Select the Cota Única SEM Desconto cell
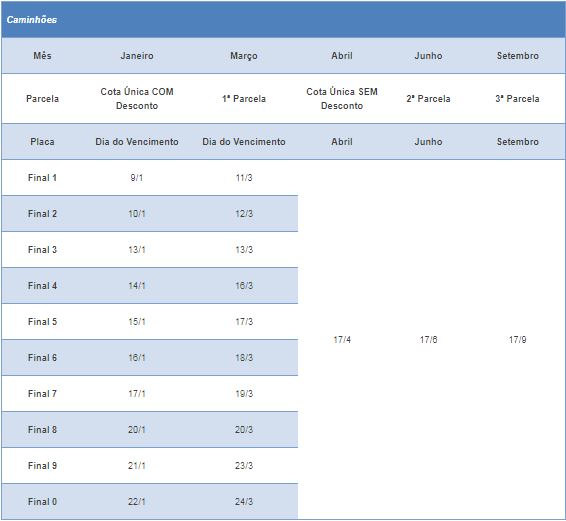 pyautogui.click(x=342, y=99)
